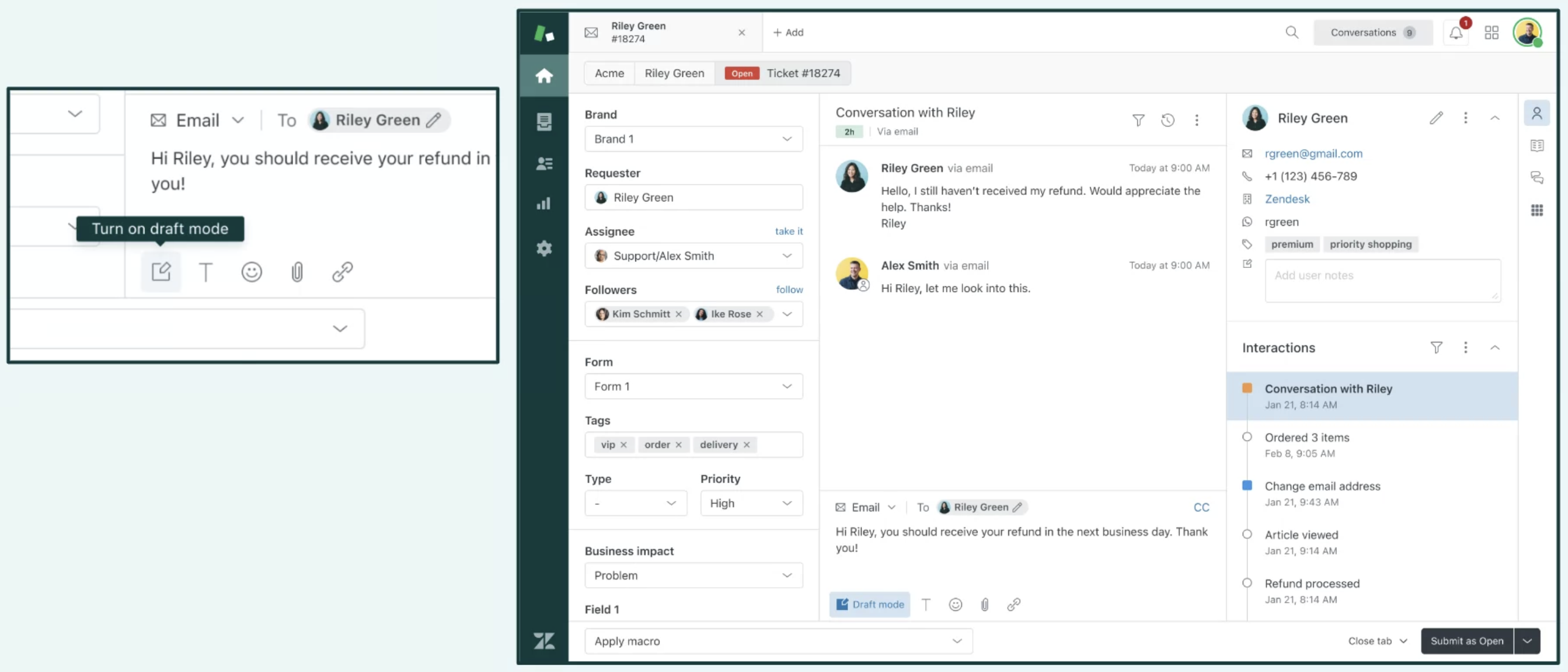Click the conversation events history icon
Viewport: 1568px width, 672px height.
click(x=1167, y=120)
